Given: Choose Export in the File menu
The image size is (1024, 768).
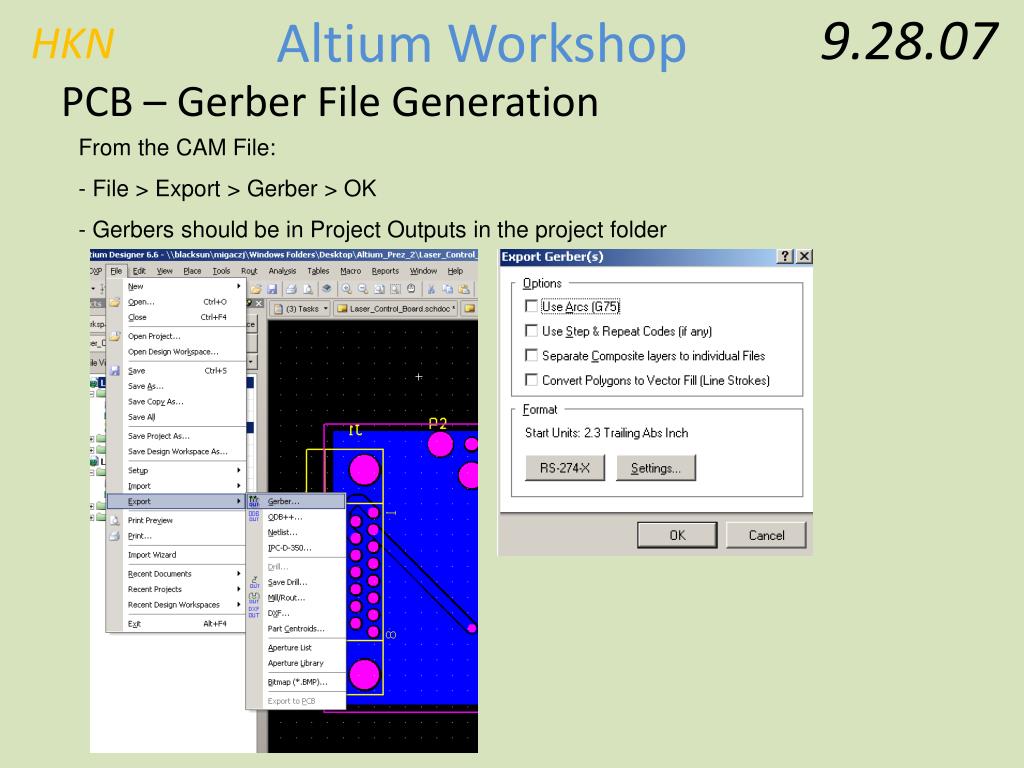Looking at the screenshot, I should 176,502.
